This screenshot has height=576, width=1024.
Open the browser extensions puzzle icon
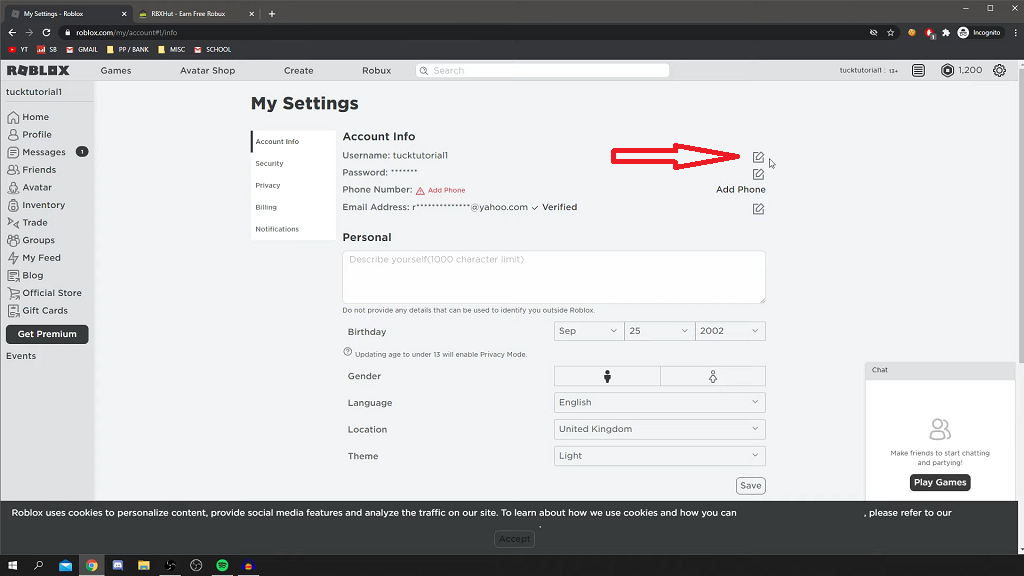(946, 33)
